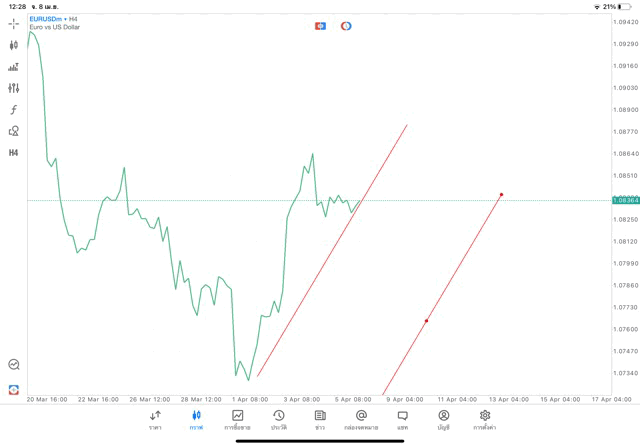
Task: Tap the circular red-blue chart icon
Action: [346, 25]
